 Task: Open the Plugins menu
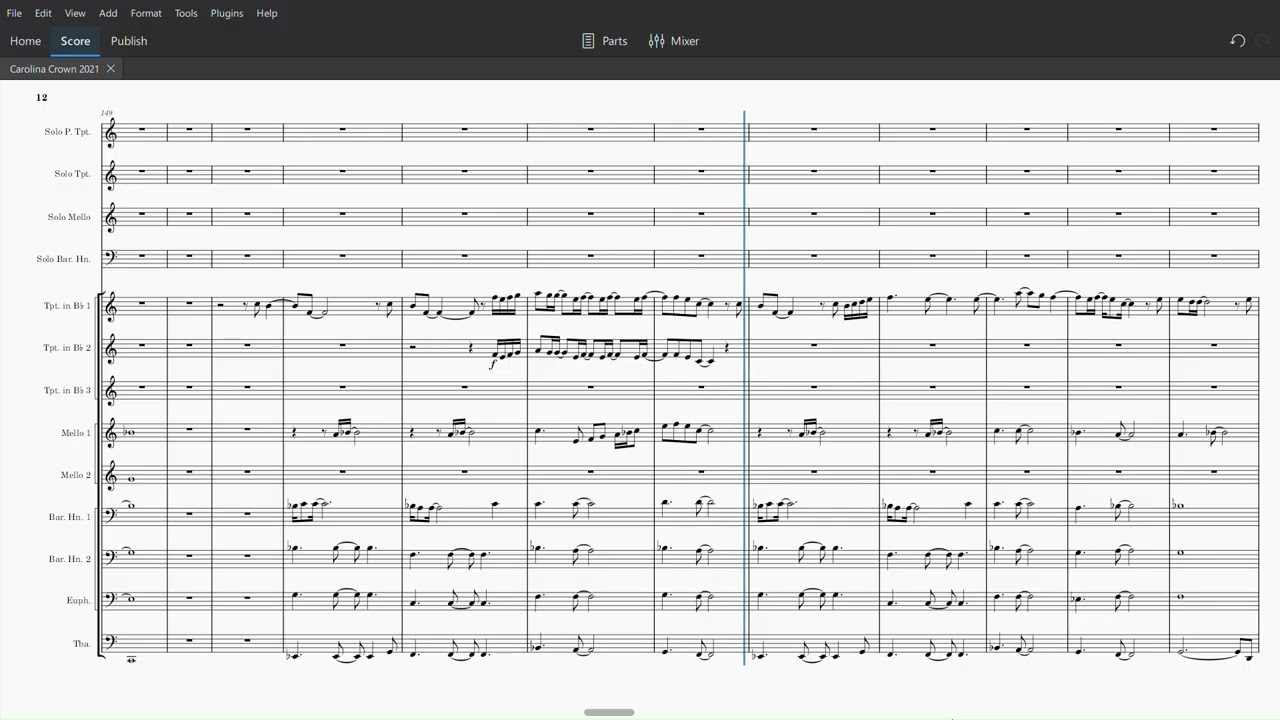tap(227, 13)
